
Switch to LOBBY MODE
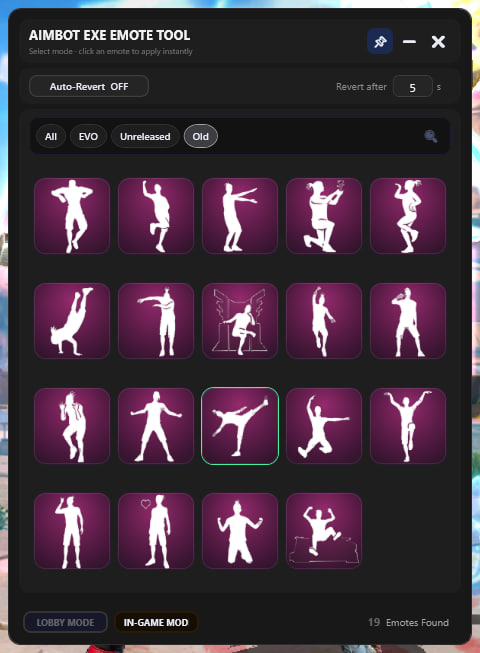click(65, 623)
